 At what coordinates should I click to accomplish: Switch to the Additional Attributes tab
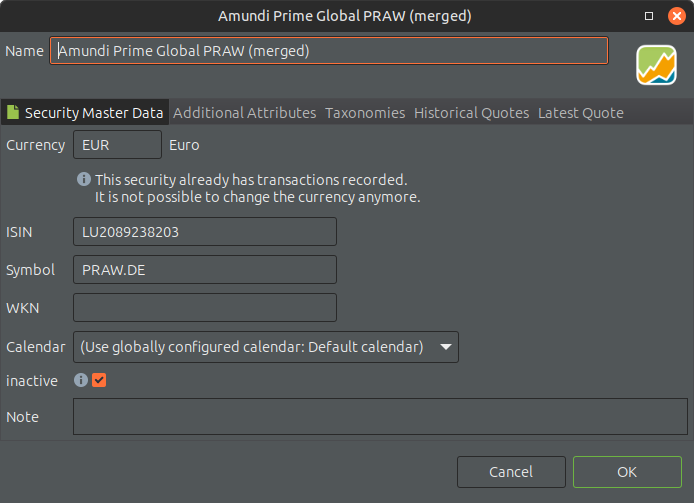pyautogui.click(x=244, y=113)
